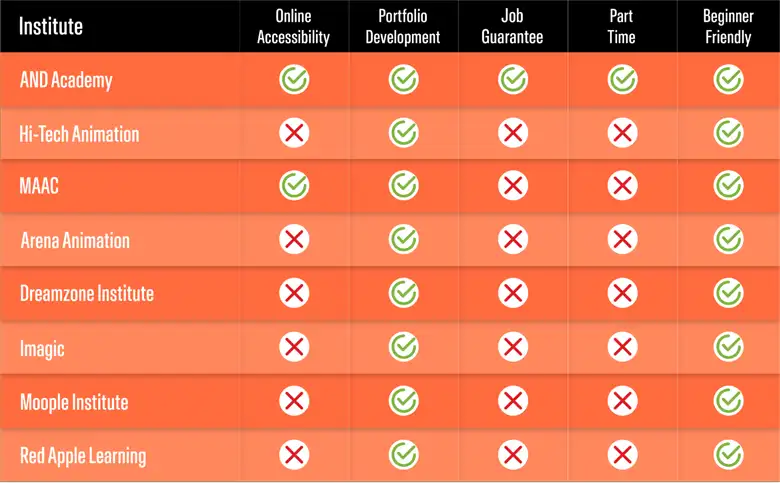This screenshot has height=483, width=780.
Task: Click AND Academy's Job Guarantee checkmark
Action: (x=512, y=80)
